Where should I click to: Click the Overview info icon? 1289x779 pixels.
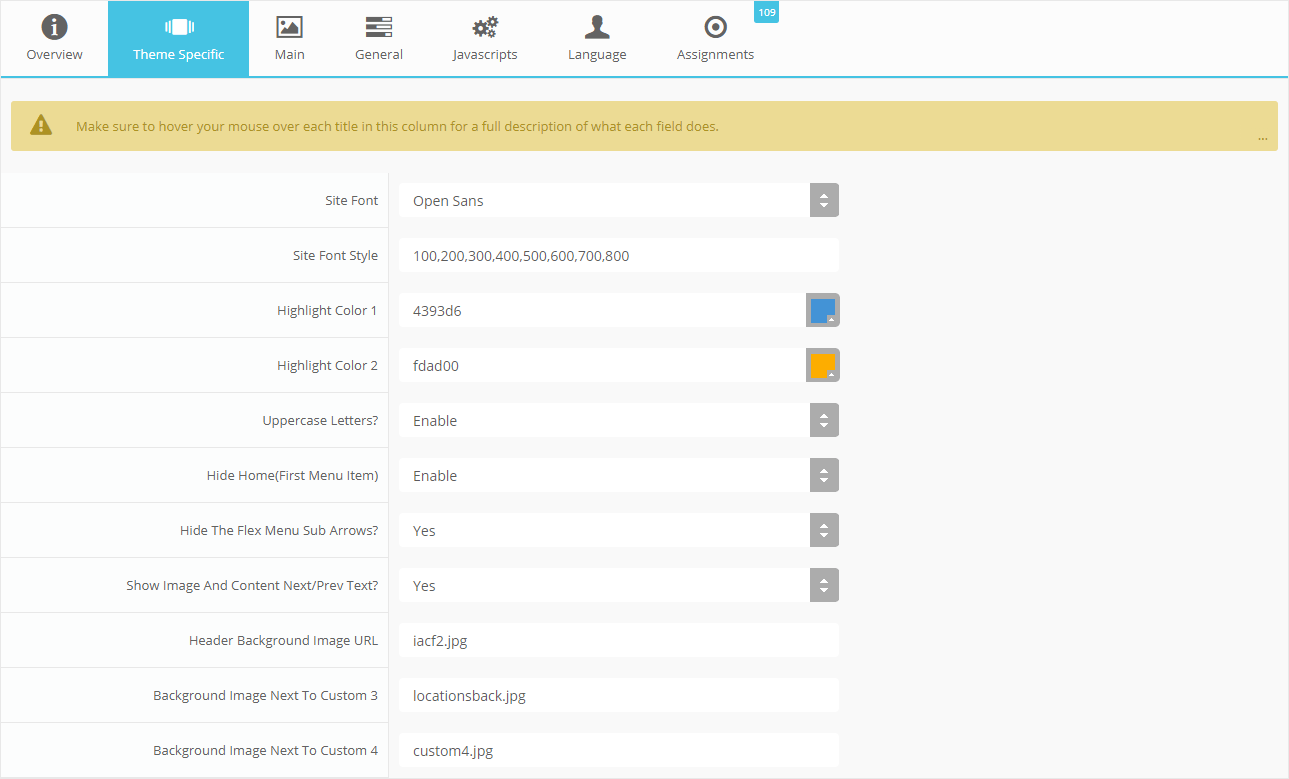click(x=54, y=27)
